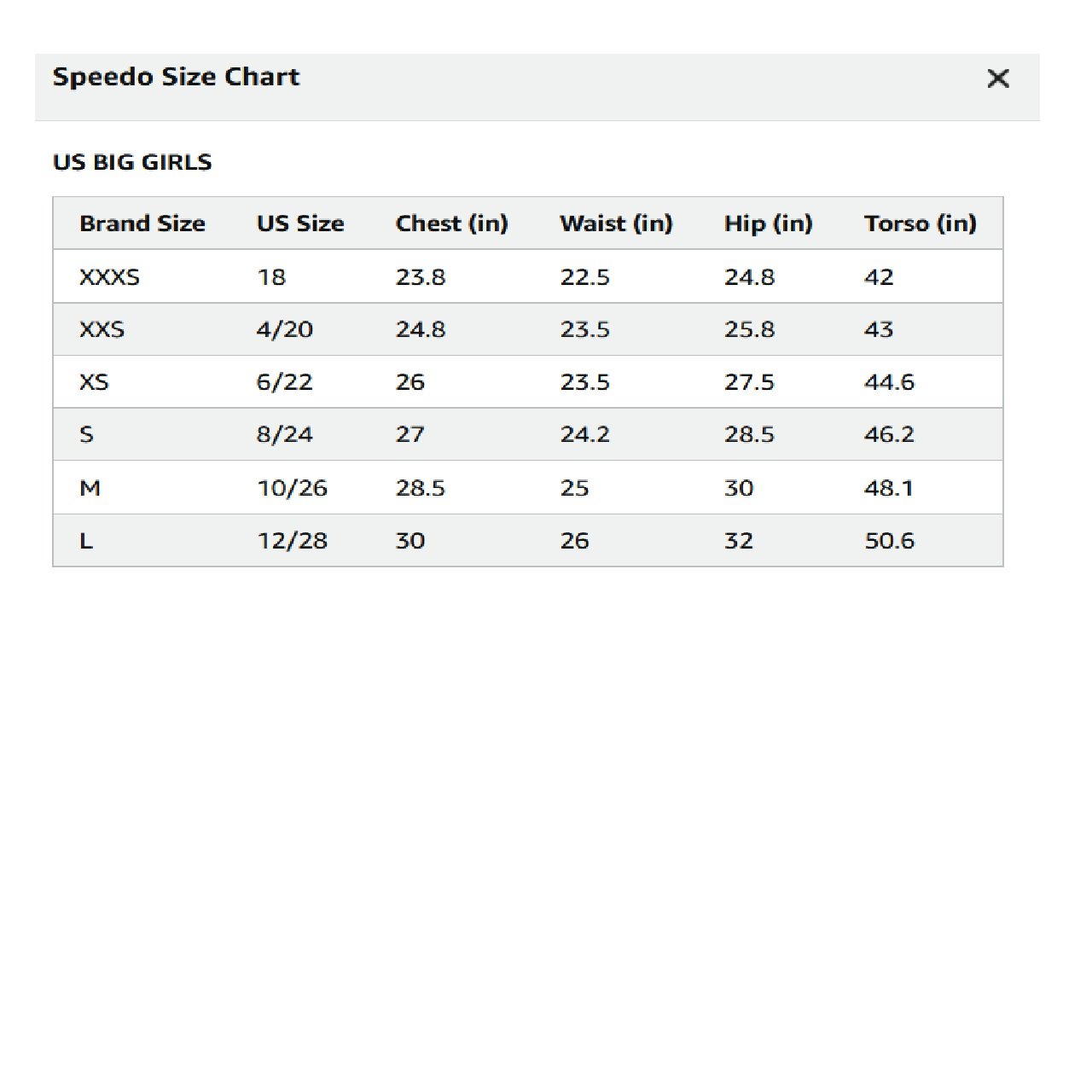Screen dimensions: 1092x1092
Task: Click the XS brand size cell
Action: 94,382
